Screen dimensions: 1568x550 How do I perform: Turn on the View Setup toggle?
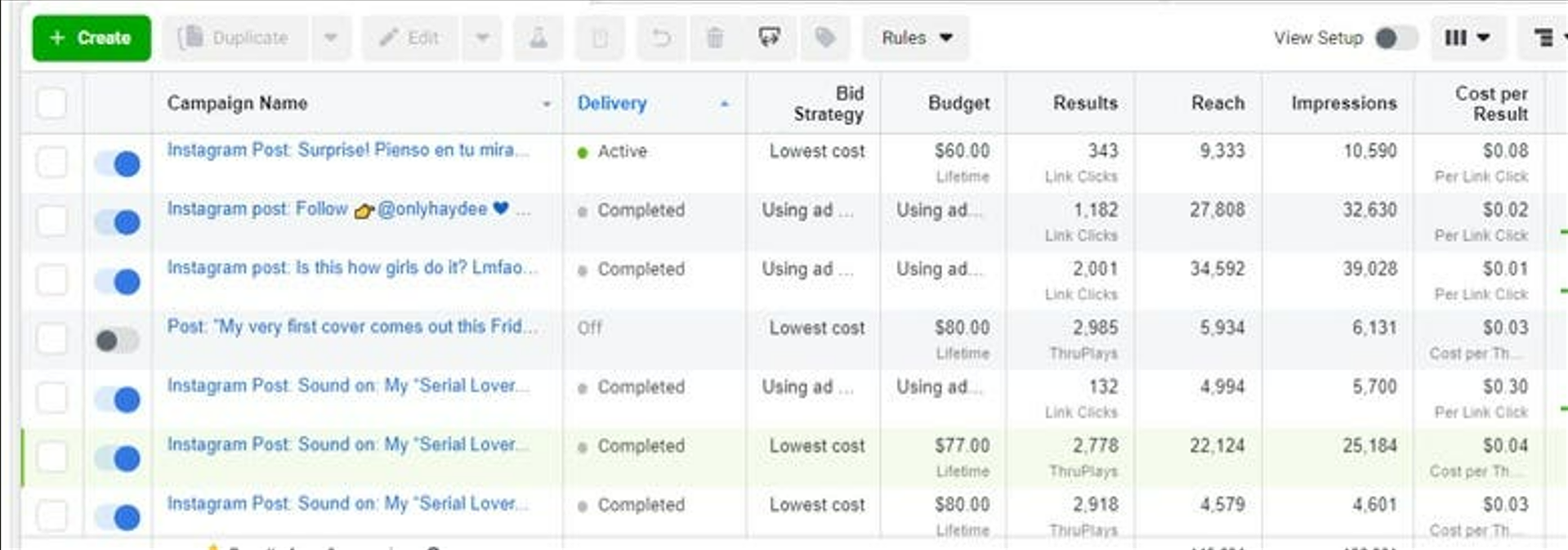point(1395,38)
